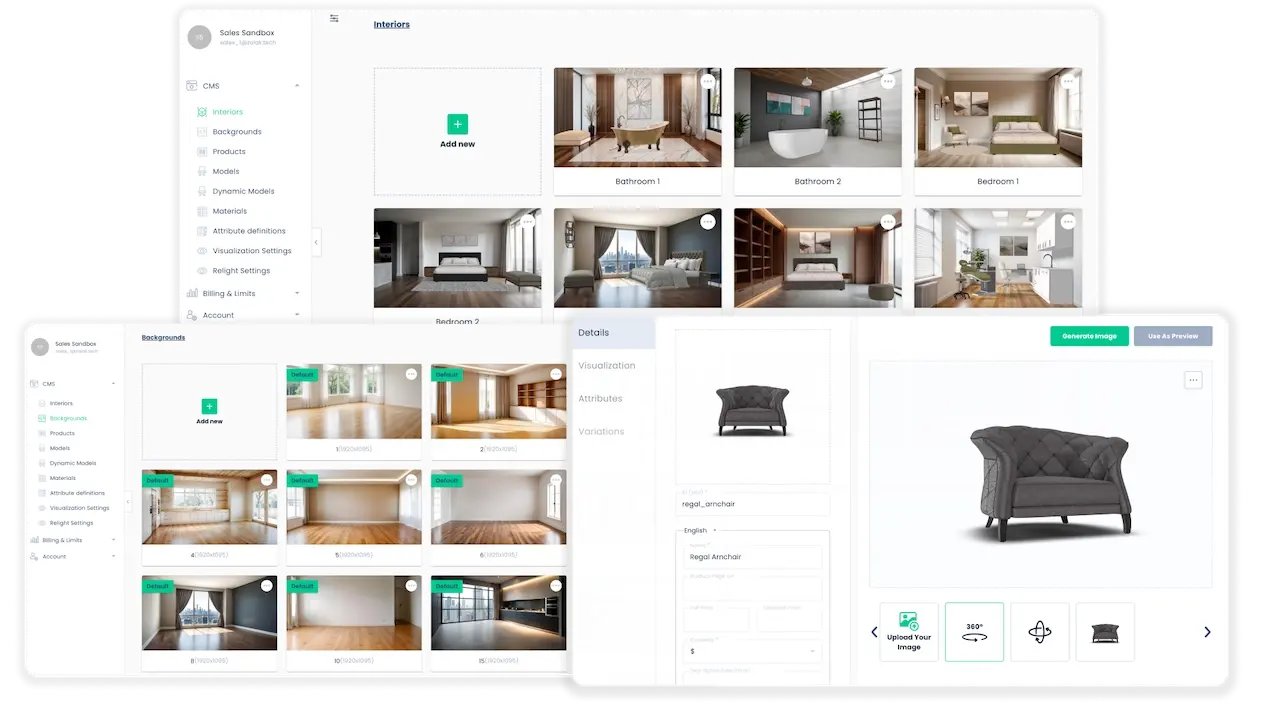Open three-dot menu on background 10 card
This screenshot has width=1280, height=720.
[411, 586]
